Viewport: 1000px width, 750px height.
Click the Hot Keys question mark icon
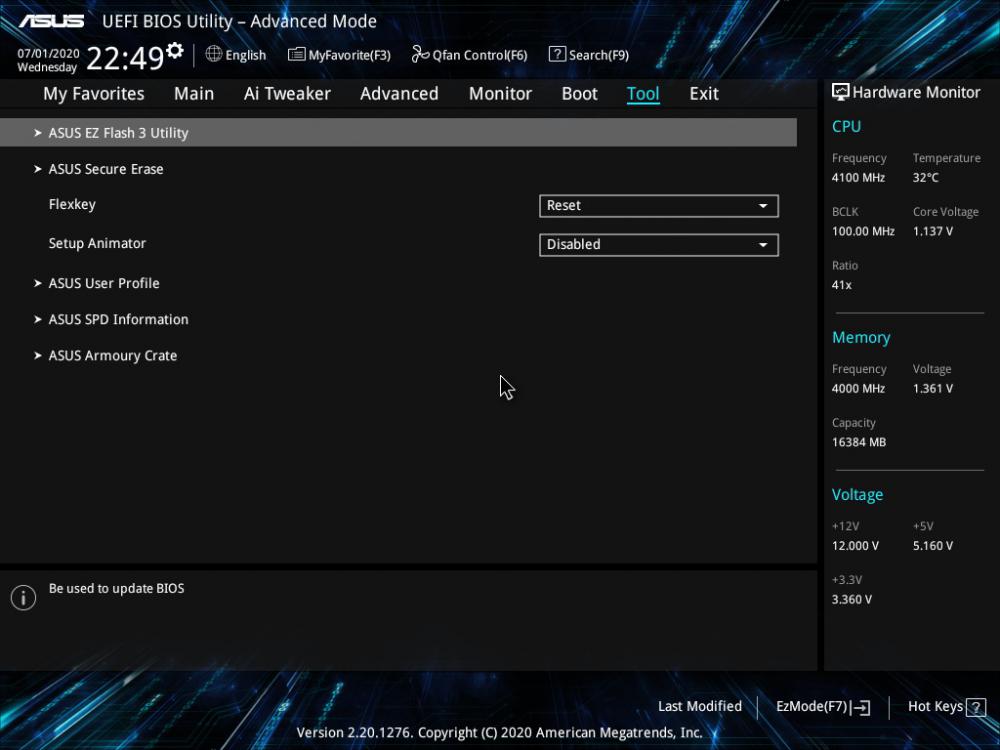pos(976,707)
